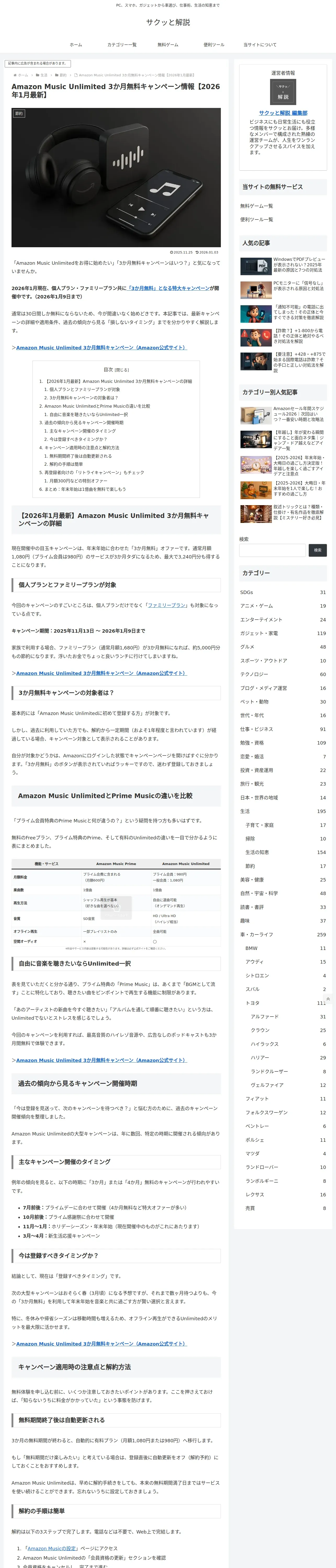Collapse the table of contents with 閉じる
This screenshot has width=336, height=1568.
122,370
